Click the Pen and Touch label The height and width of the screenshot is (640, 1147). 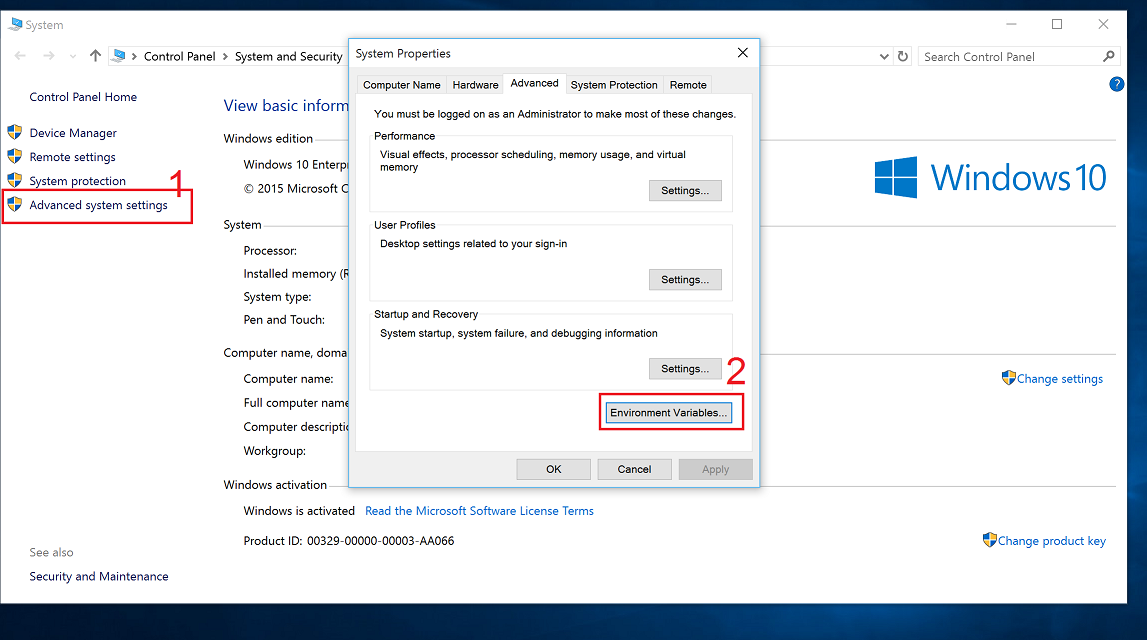click(x=285, y=320)
